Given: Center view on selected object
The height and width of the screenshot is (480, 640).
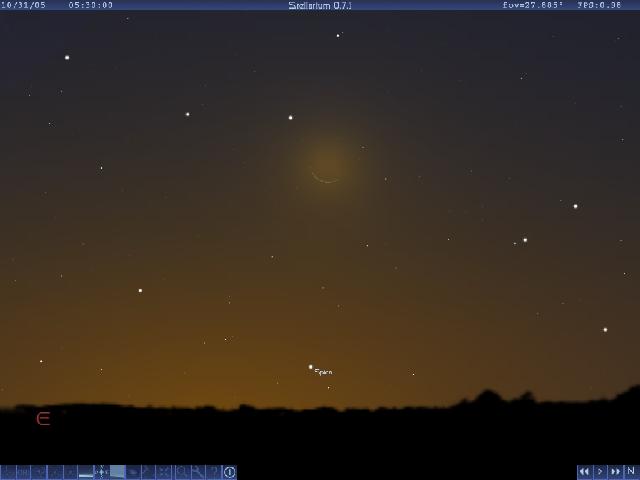Looking at the screenshot, I should (x=165, y=472).
